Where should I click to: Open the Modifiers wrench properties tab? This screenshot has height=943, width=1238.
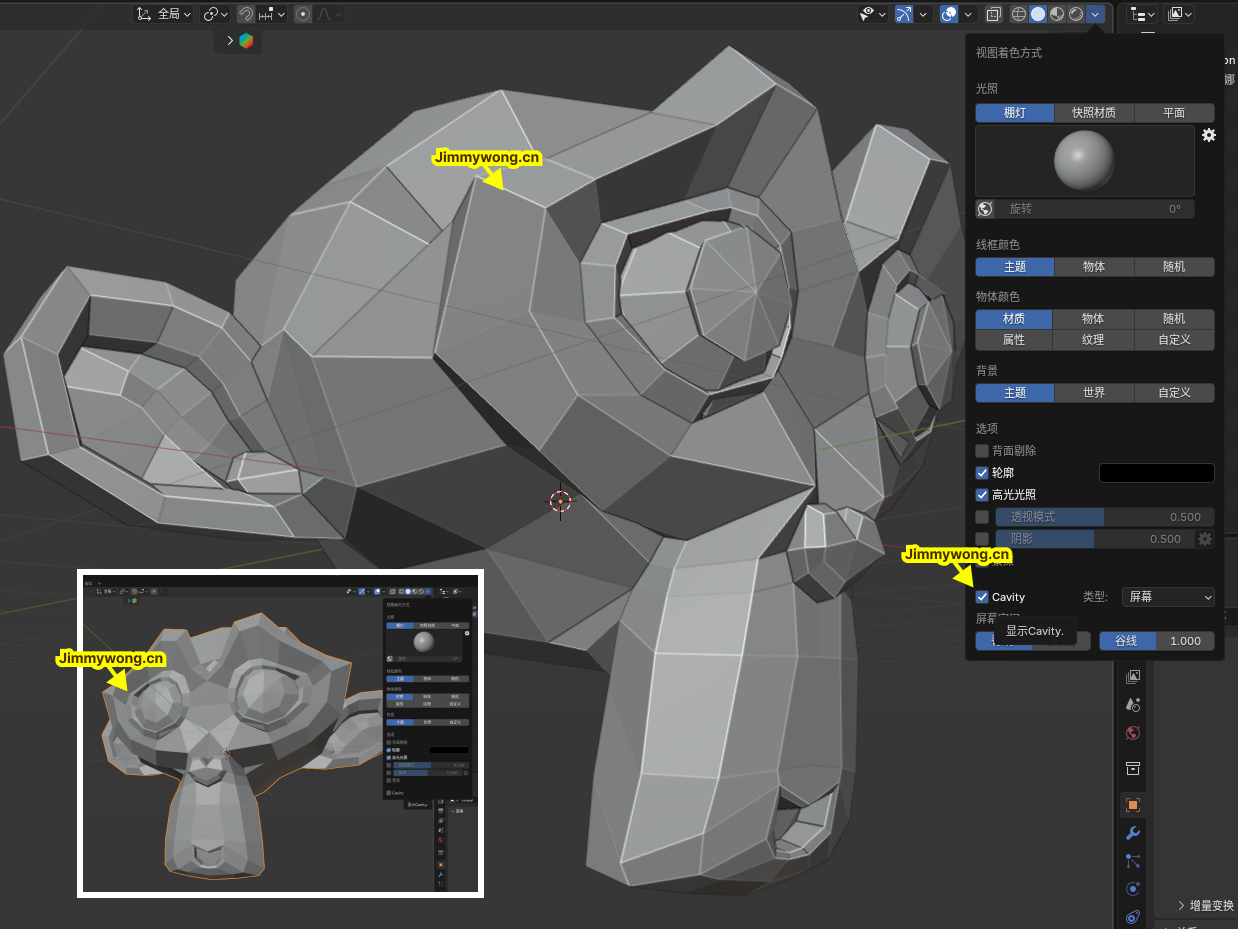pyautogui.click(x=1133, y=833)
